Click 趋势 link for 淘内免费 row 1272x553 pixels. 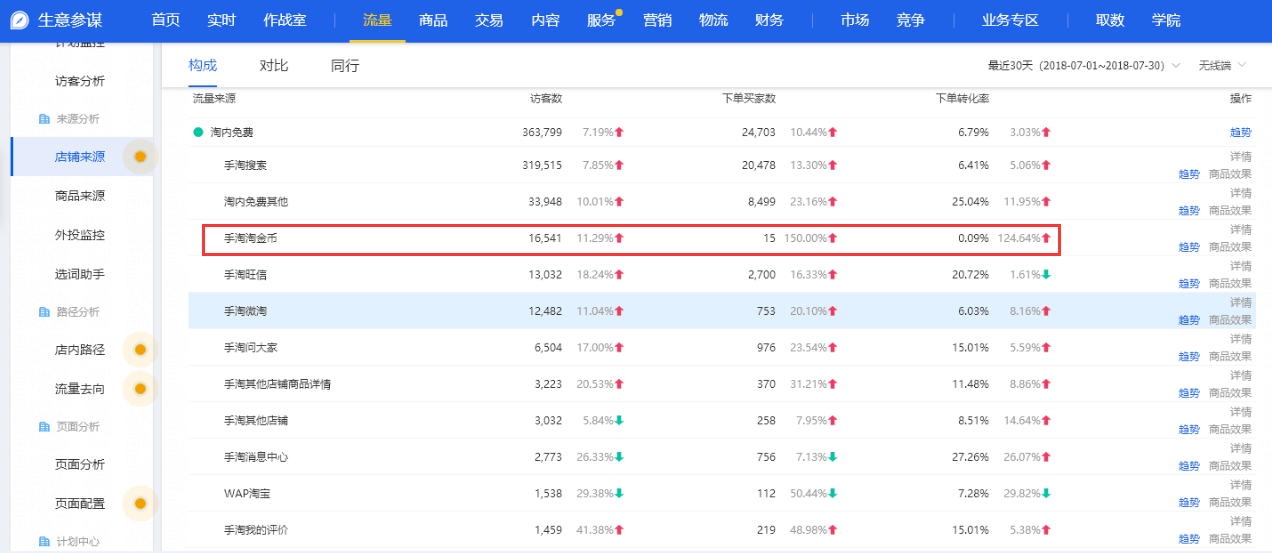(1241, 132)
